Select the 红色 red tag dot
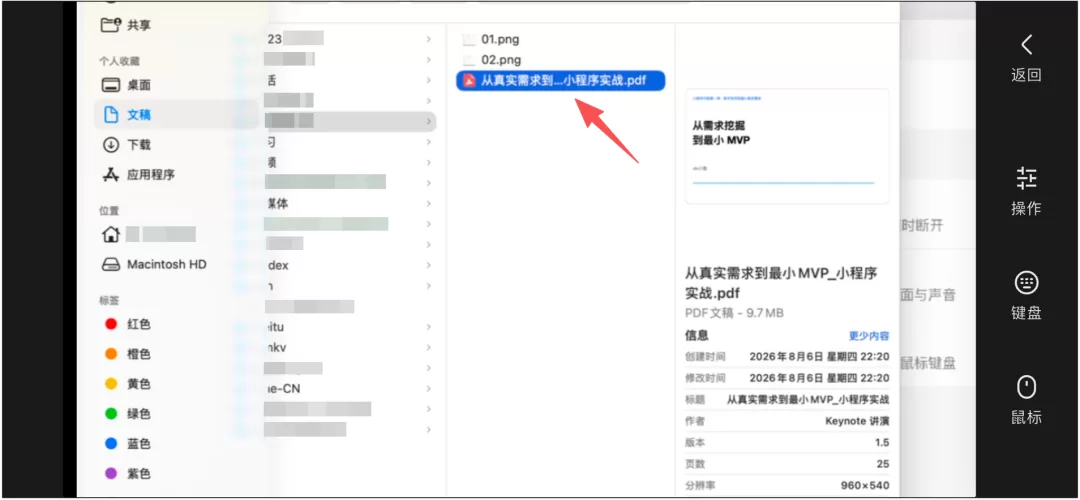The height and width of the screenshot is (500, 1080). [110, 324]
